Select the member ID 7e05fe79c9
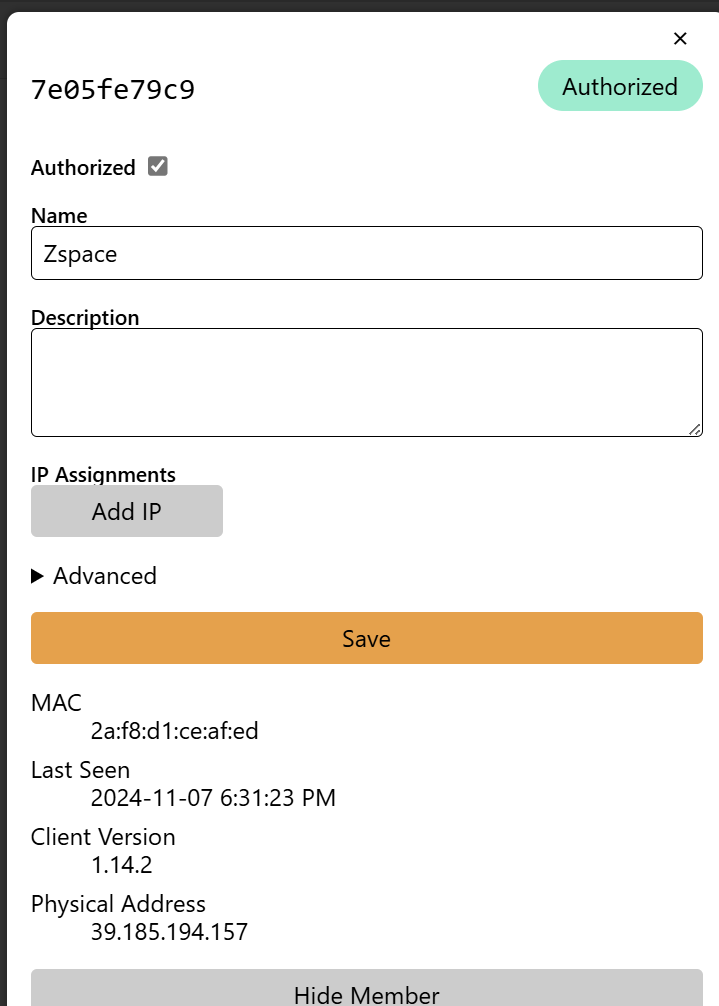Viewport: 719px width, 1006px height. (113, 90)
